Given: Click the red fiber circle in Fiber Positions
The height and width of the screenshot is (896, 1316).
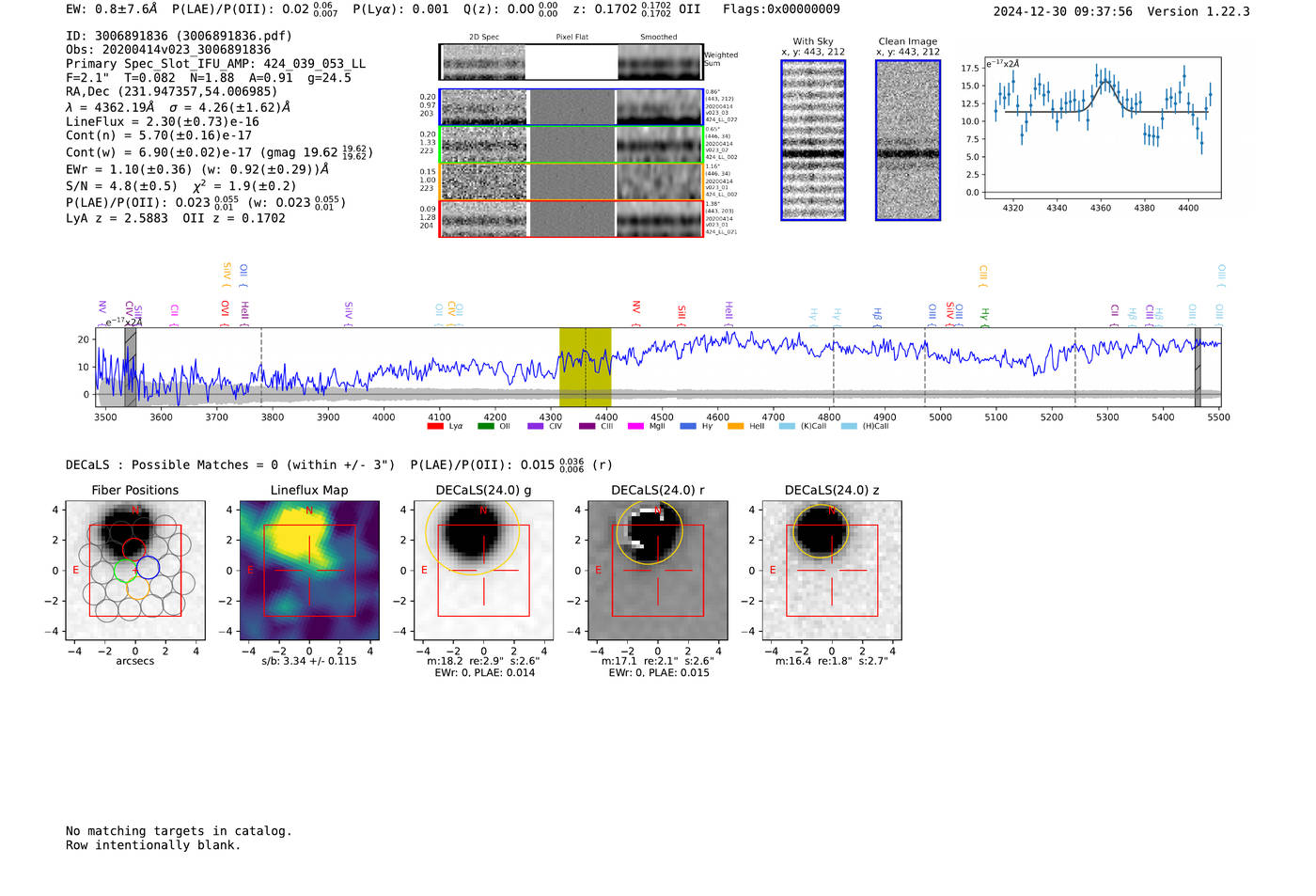Looking at the screenshot, I should pos(134,549).
